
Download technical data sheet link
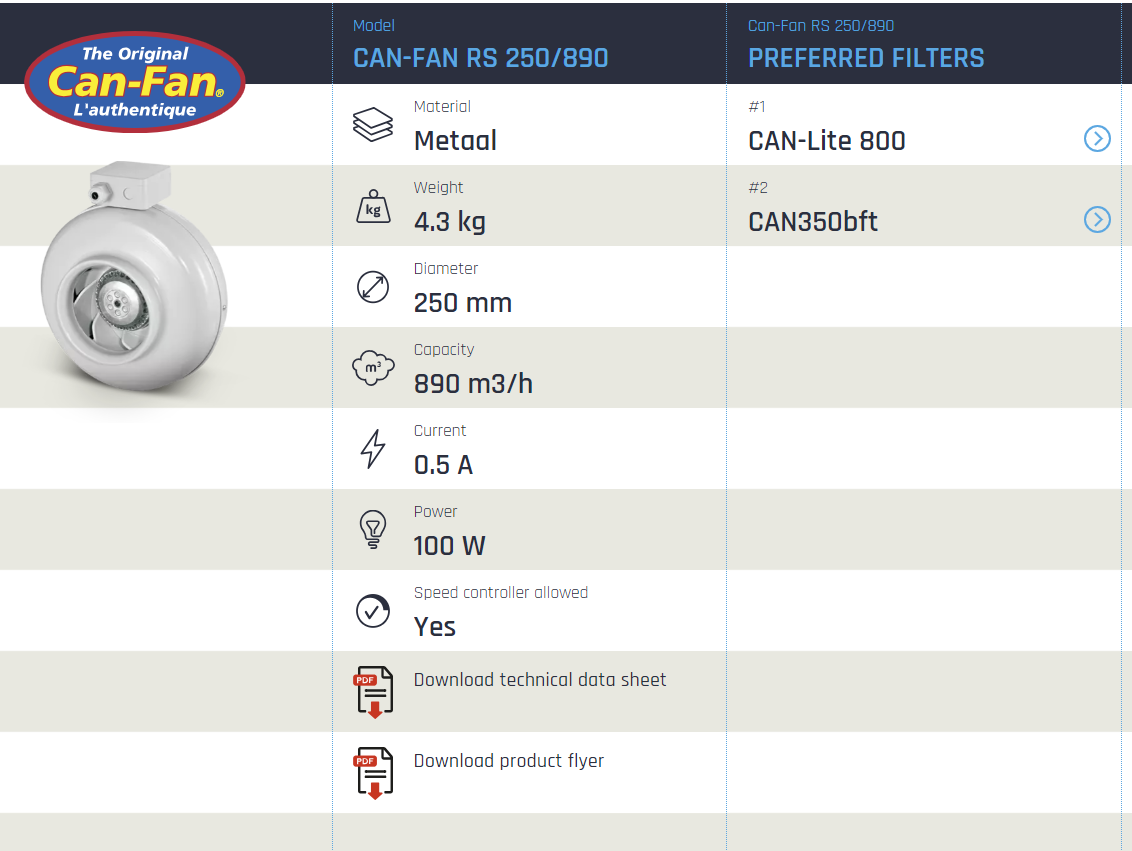click(540, 680)
